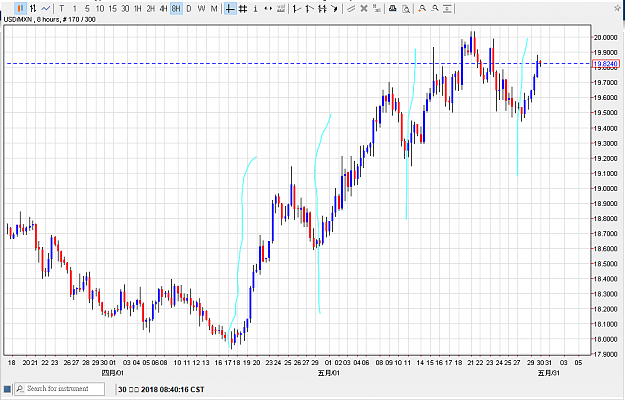Click the second order-entry line icon
Image resolution: width=625 pixels, height=400 pixels.
point(309,9)
